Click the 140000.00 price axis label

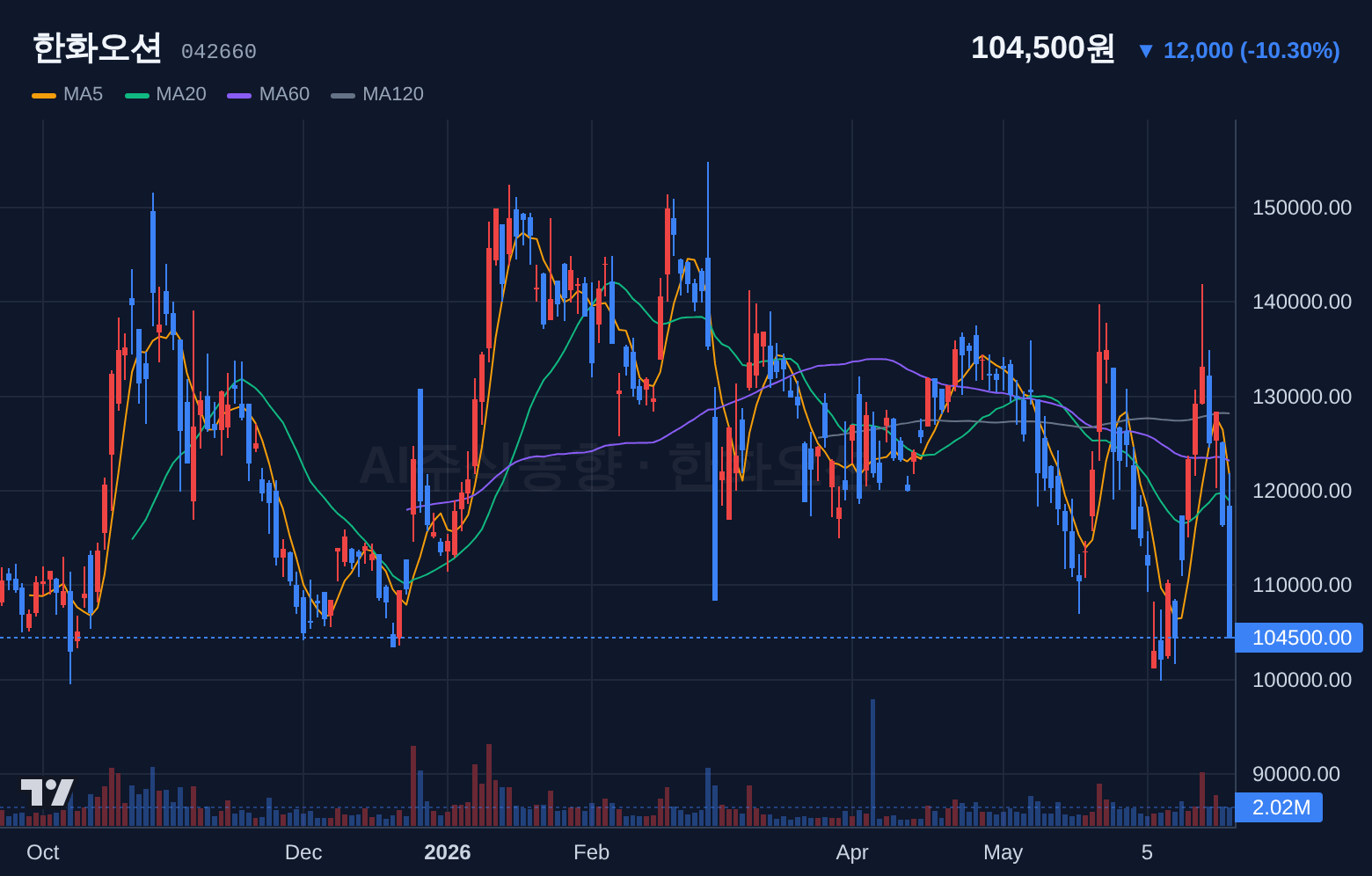point(1302,302)
